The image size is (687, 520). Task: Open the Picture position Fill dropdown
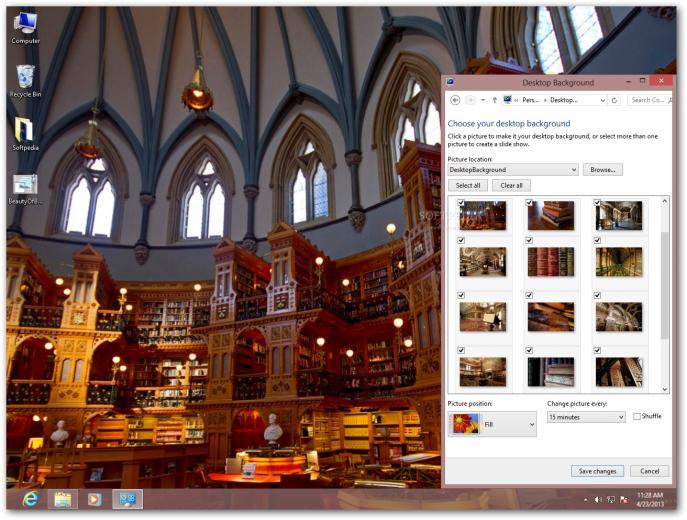click(x=492, y=424)
